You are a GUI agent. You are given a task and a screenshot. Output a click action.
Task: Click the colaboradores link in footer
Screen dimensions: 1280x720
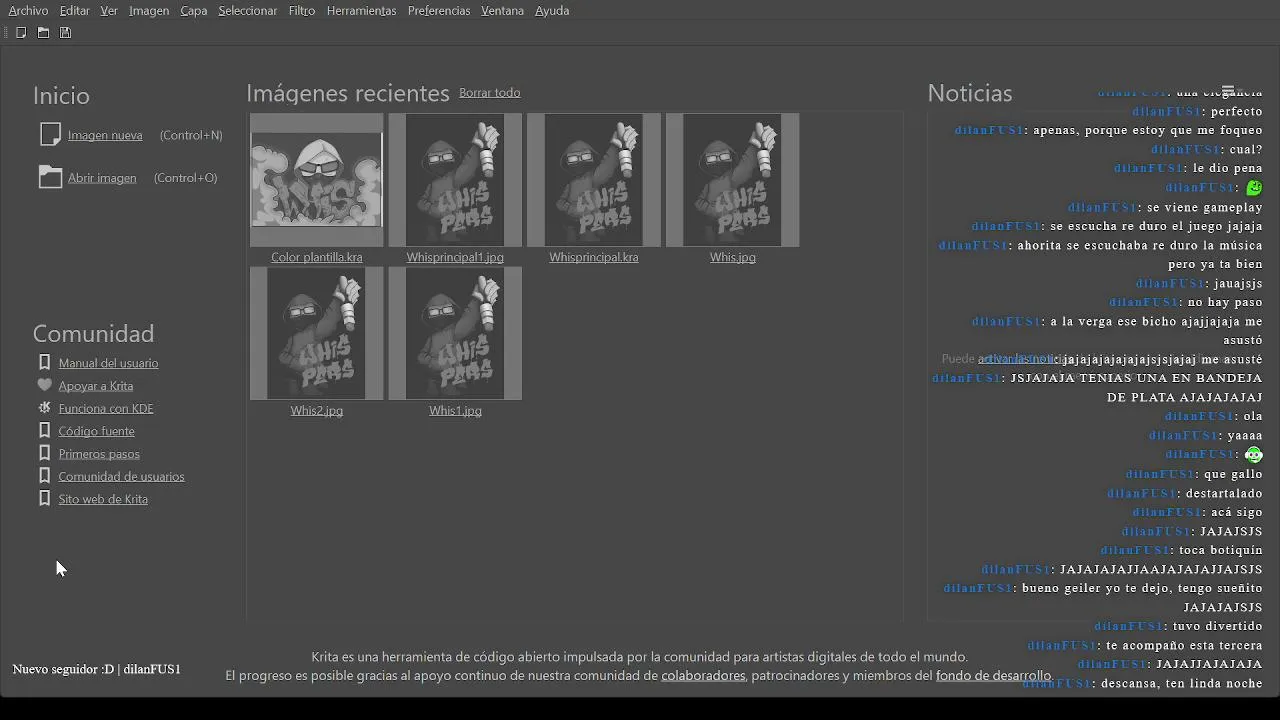click(x=703, y=675)
